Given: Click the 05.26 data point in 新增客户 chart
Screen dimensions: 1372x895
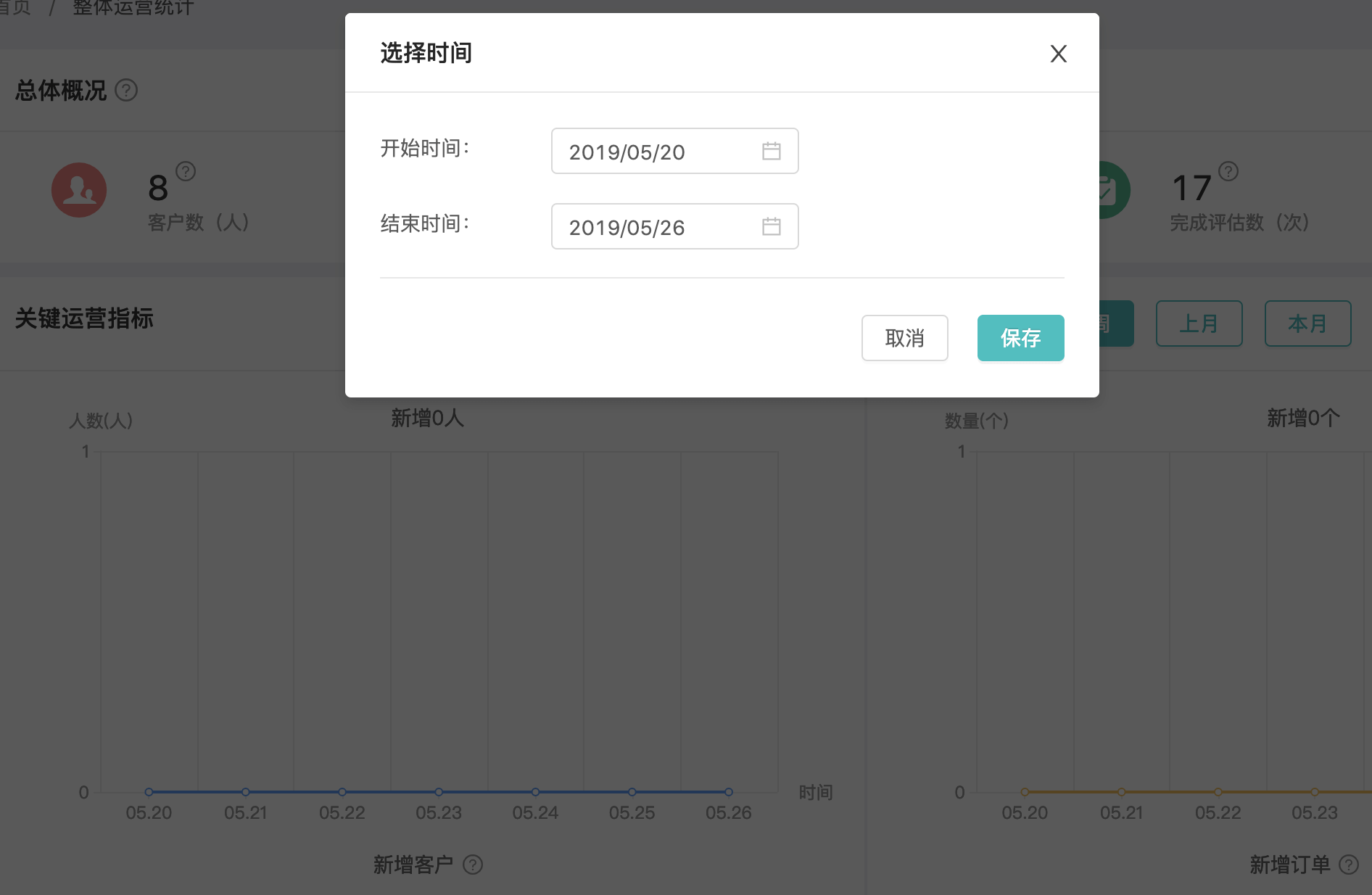Looking at the screenshot, I should [729, 792].
